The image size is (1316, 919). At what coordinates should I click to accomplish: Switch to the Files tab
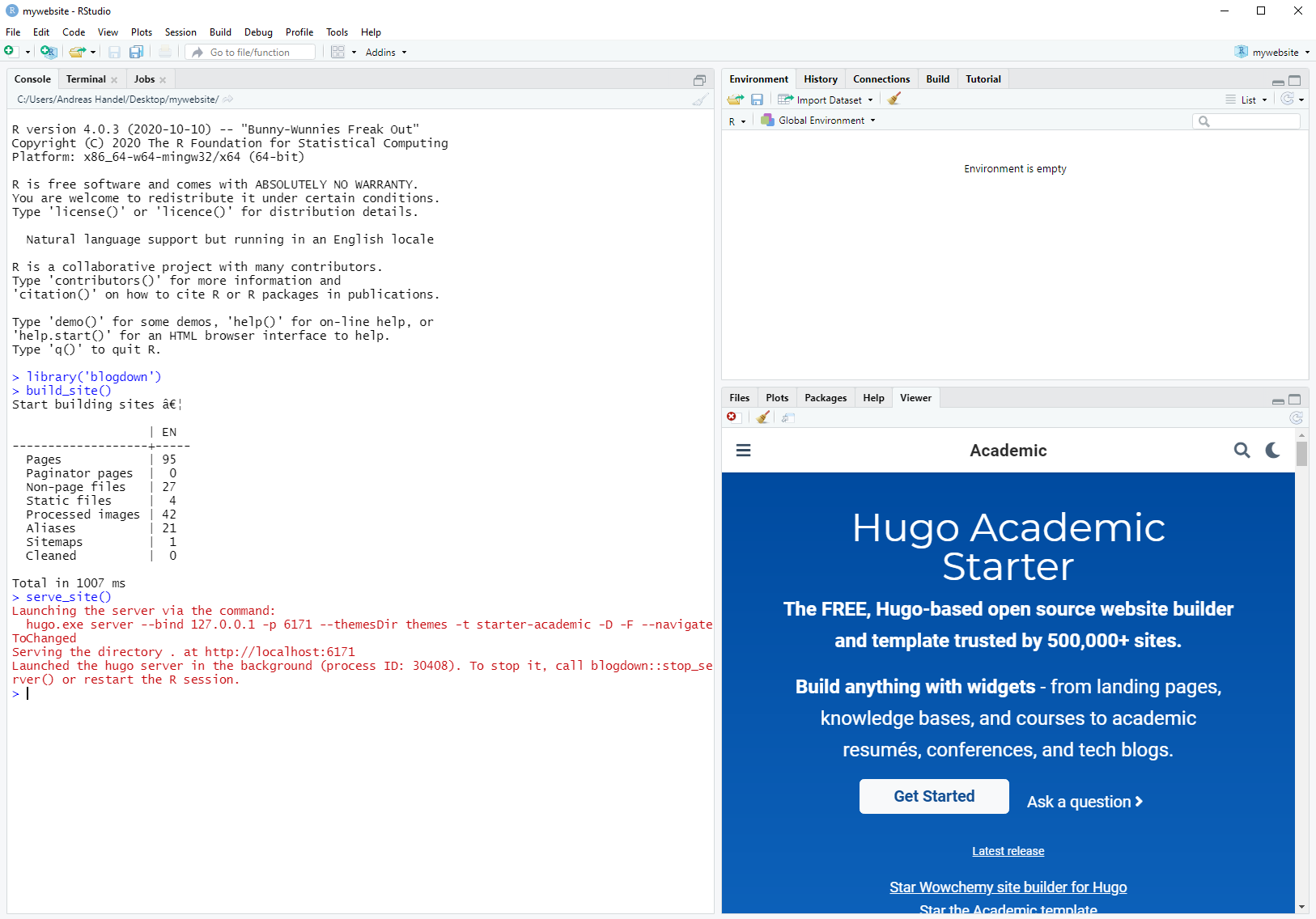point(740,398)
